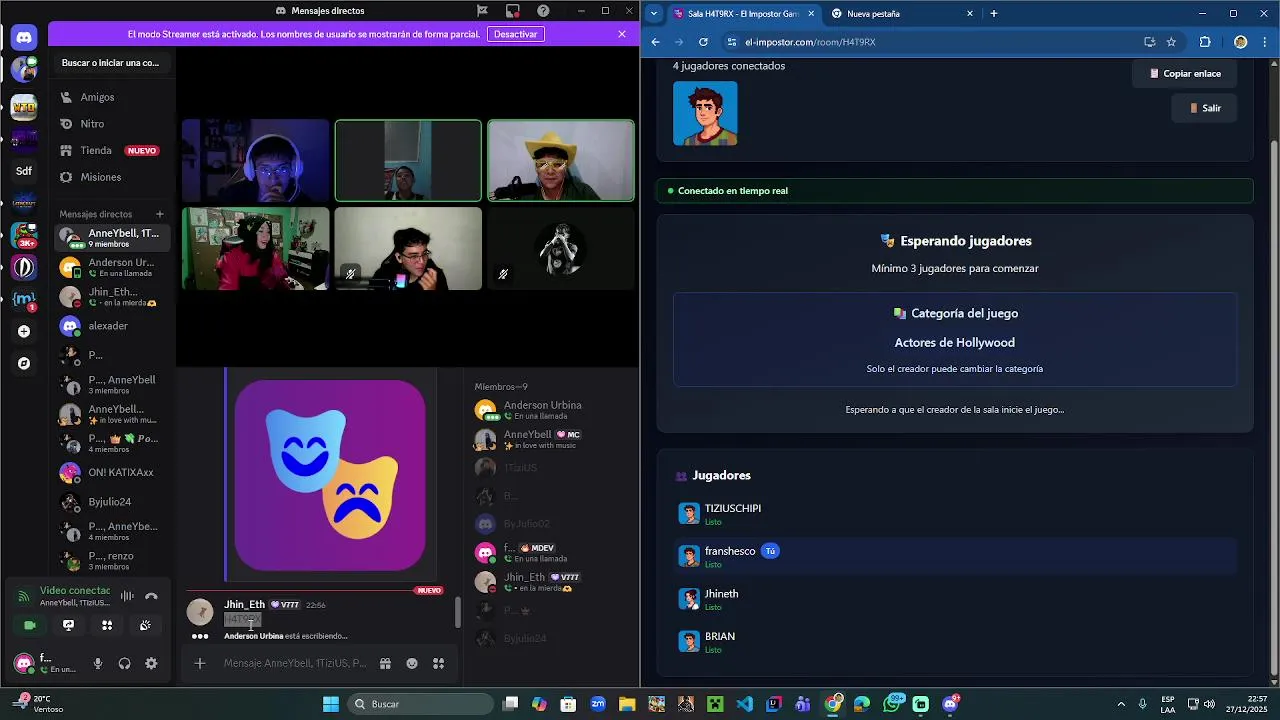Switch to Sala H4T9RX browser tab
1280x720 pixels.
[x=745, y=14]
